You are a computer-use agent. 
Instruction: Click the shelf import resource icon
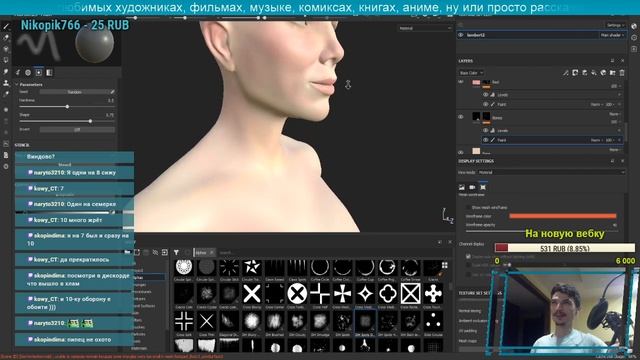click(165, 253)
